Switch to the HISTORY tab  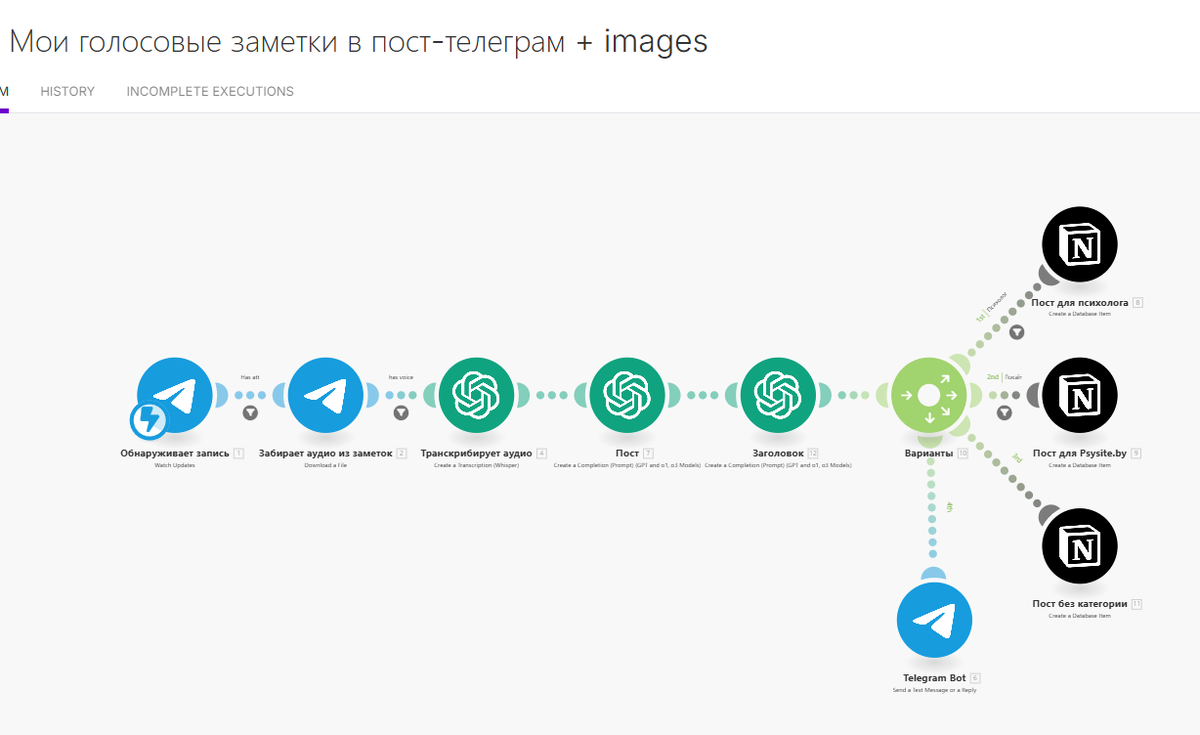pos(68,91)
